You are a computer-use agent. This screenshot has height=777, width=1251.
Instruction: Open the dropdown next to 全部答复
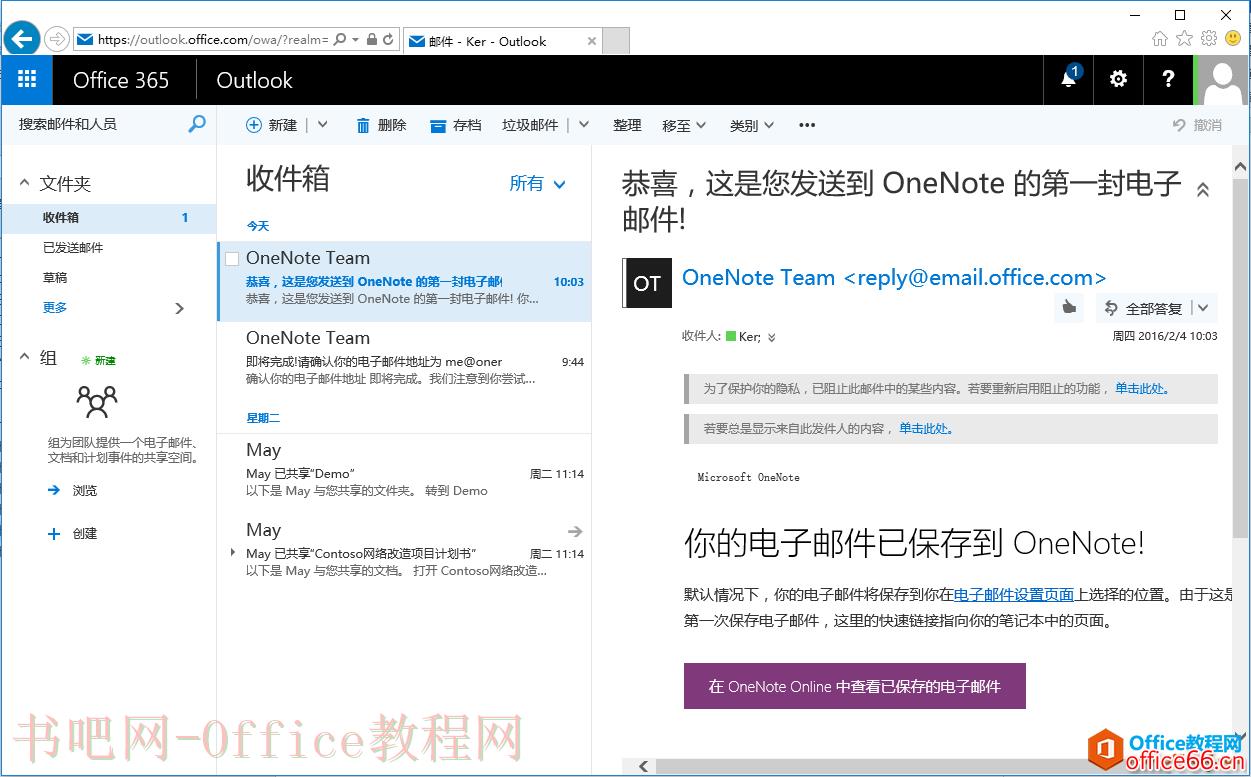click(x=1203, y=308)
